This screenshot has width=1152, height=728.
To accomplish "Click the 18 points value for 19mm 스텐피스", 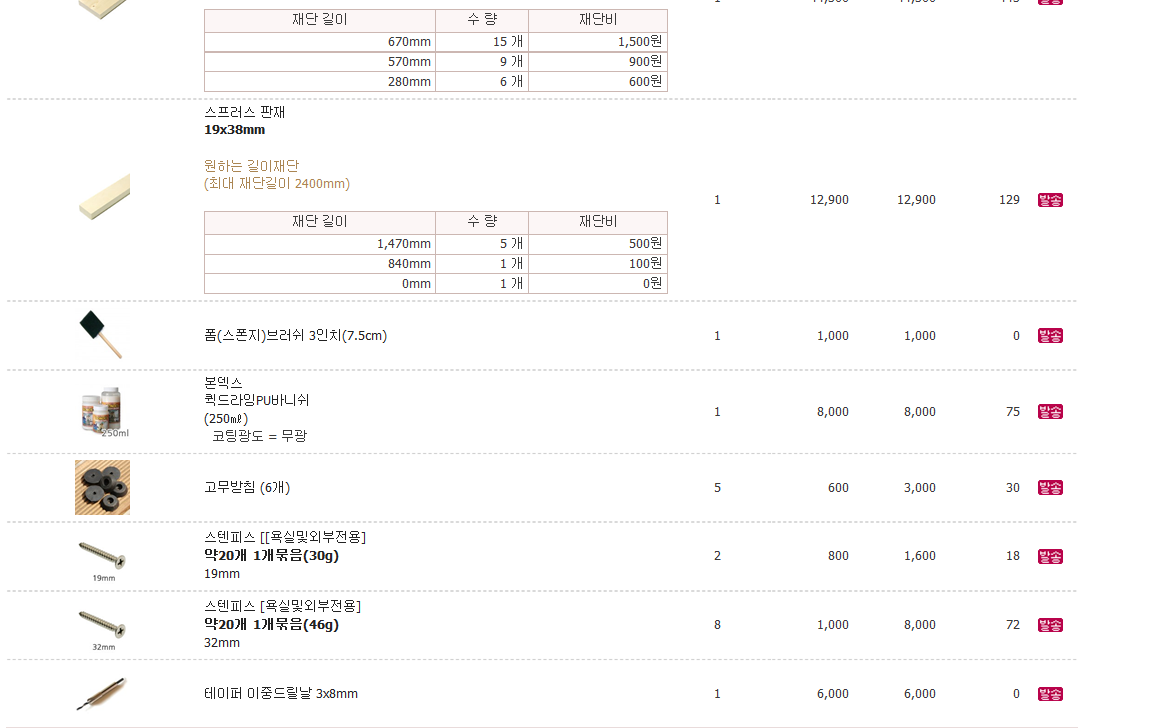I will 1013,556.
